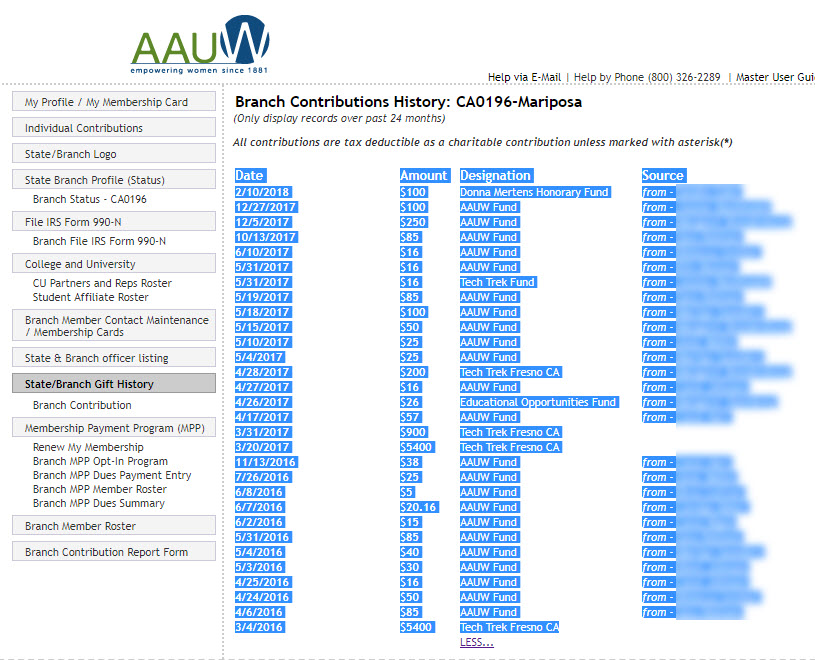
Task: Click the $57 amount
Action: [410, 417]
